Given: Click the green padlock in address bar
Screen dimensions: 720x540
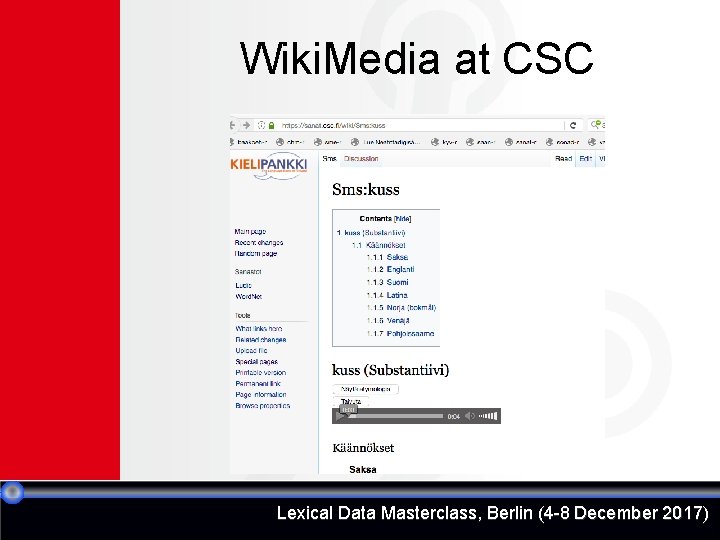Looking at the screenshot, I should (271, 125).
